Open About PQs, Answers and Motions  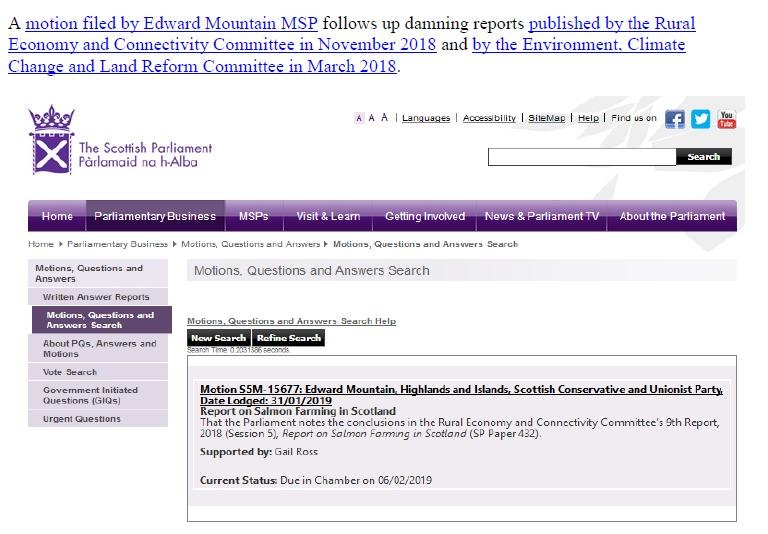(x=98, y=348)
